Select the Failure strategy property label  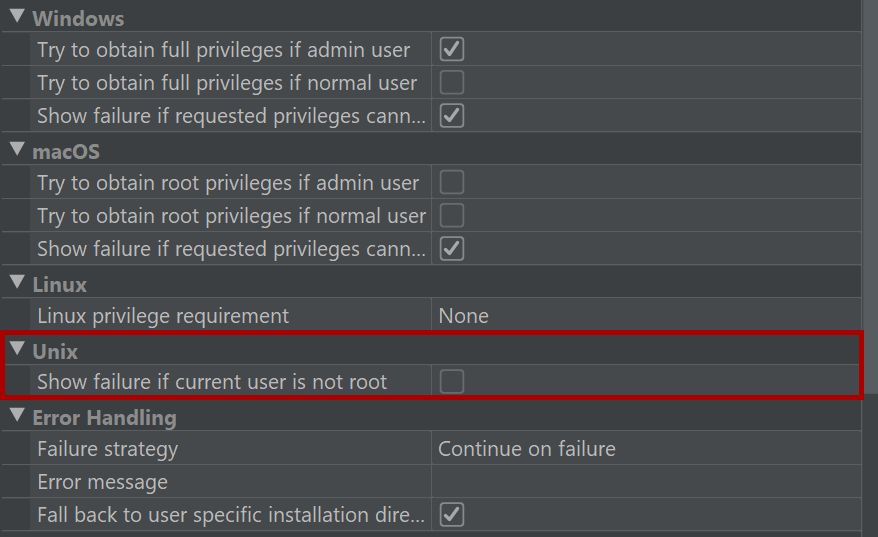coord(108,449)
